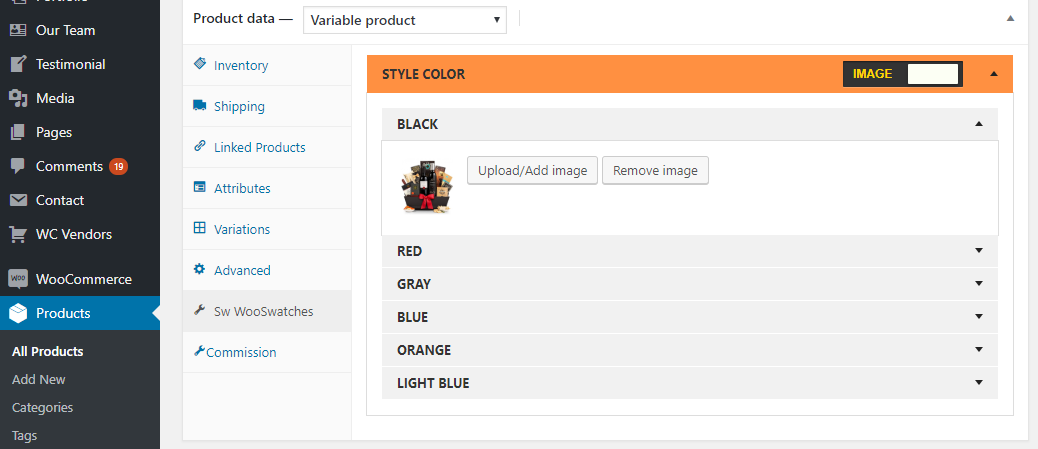This screenshot has width=1038, height=449.
Task: Click the Inventory tag icon
Action: pyautogui.click(x=199, y=64)
